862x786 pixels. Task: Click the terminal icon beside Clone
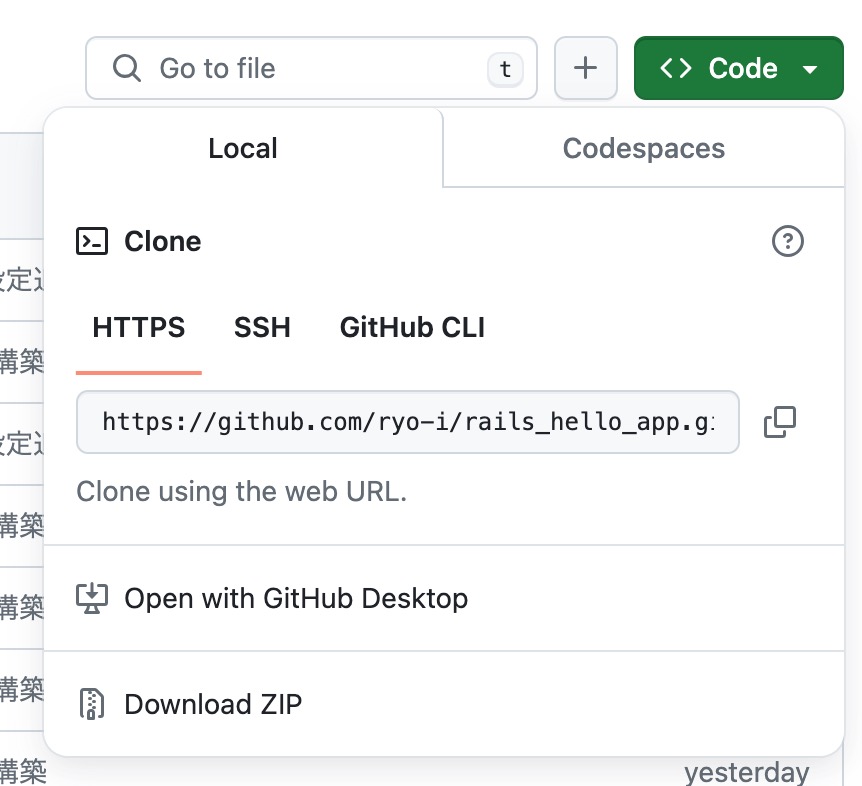pyautogui.click(x=92, y=241)
